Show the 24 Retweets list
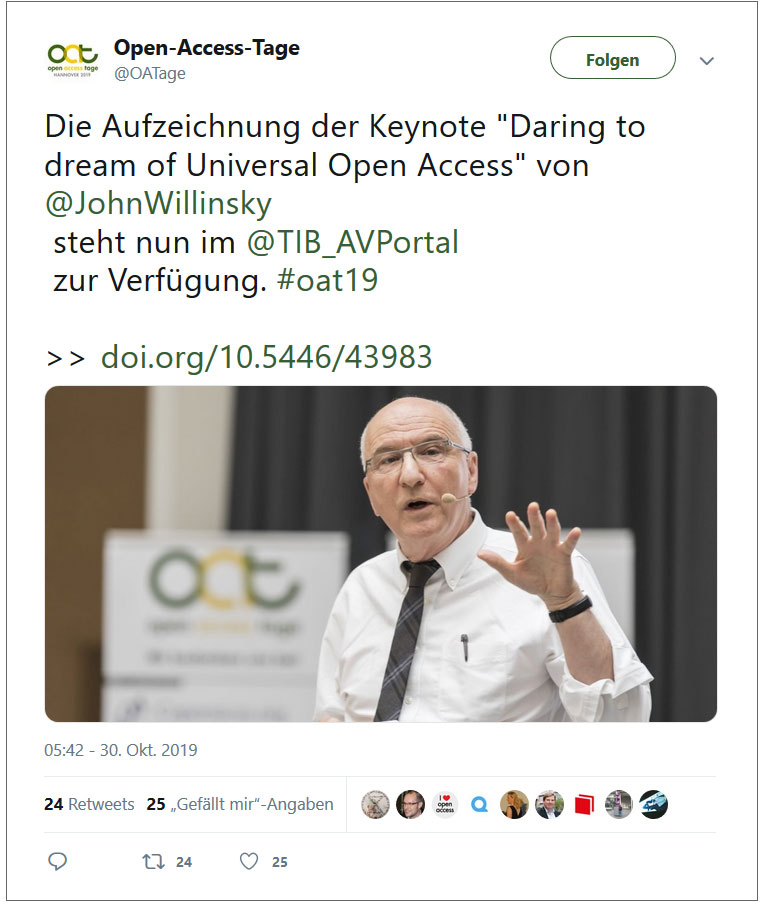This screenshot has height=902, width=765. 89,804
